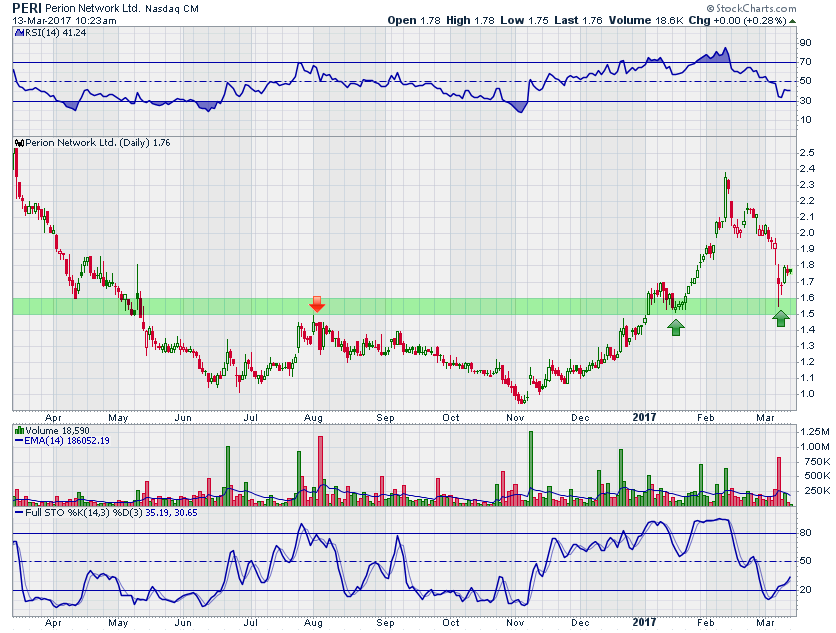Click the green up arrow below January 2017 candles
Screen dimensions: 836x633
(x=676, y=326)
